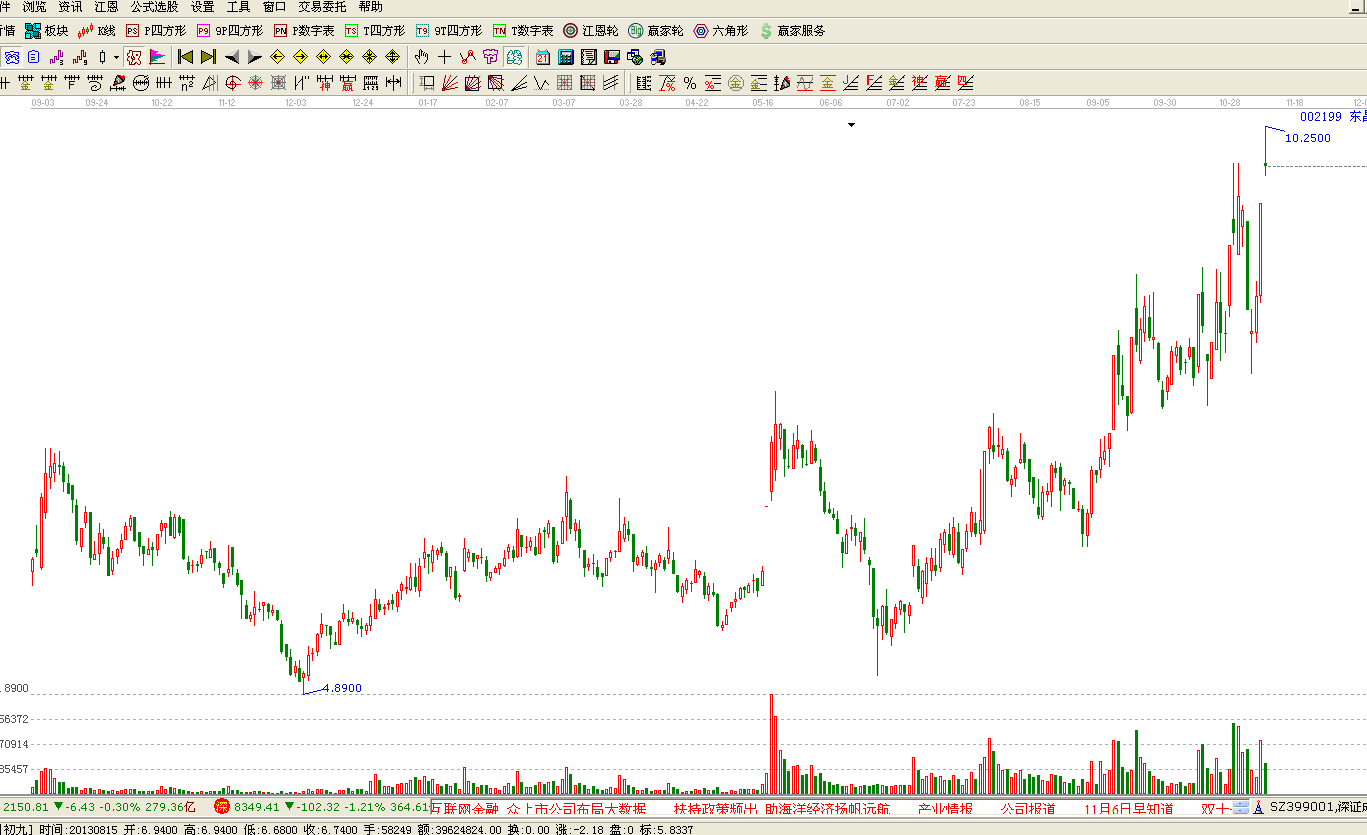
Task: Toggle the red pattern icon beside flag
Action: (133, 57)
